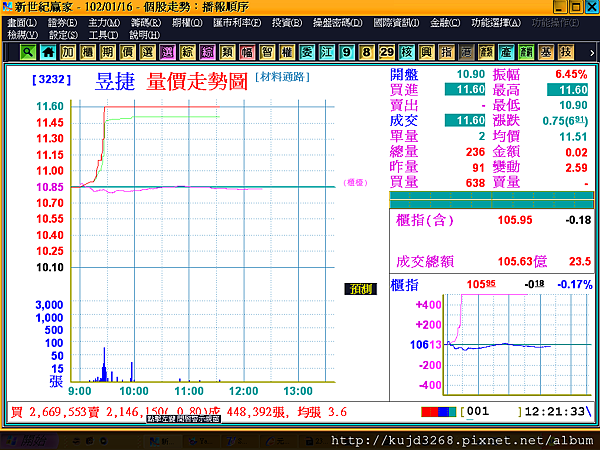
Task: Click the cyan 核 toolbar icon
Action: (x=406, y=52)
